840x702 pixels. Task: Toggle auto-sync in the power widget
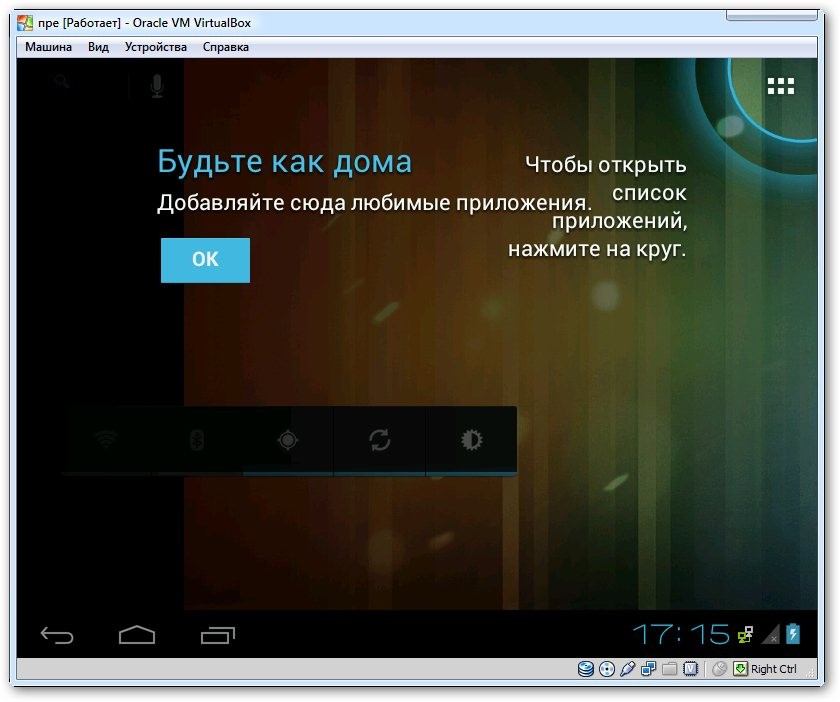pos(379,440)
